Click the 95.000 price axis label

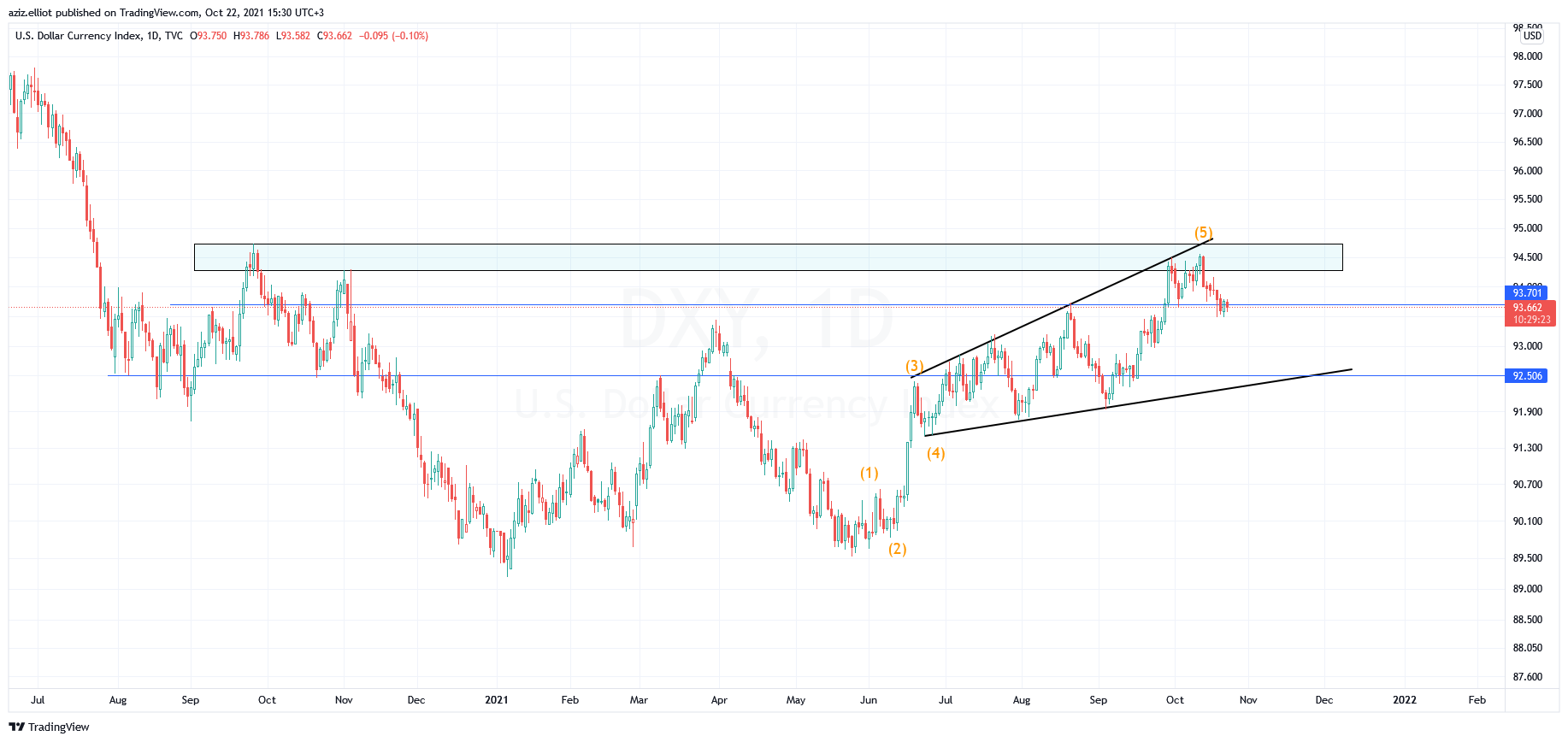(1528, 228)
